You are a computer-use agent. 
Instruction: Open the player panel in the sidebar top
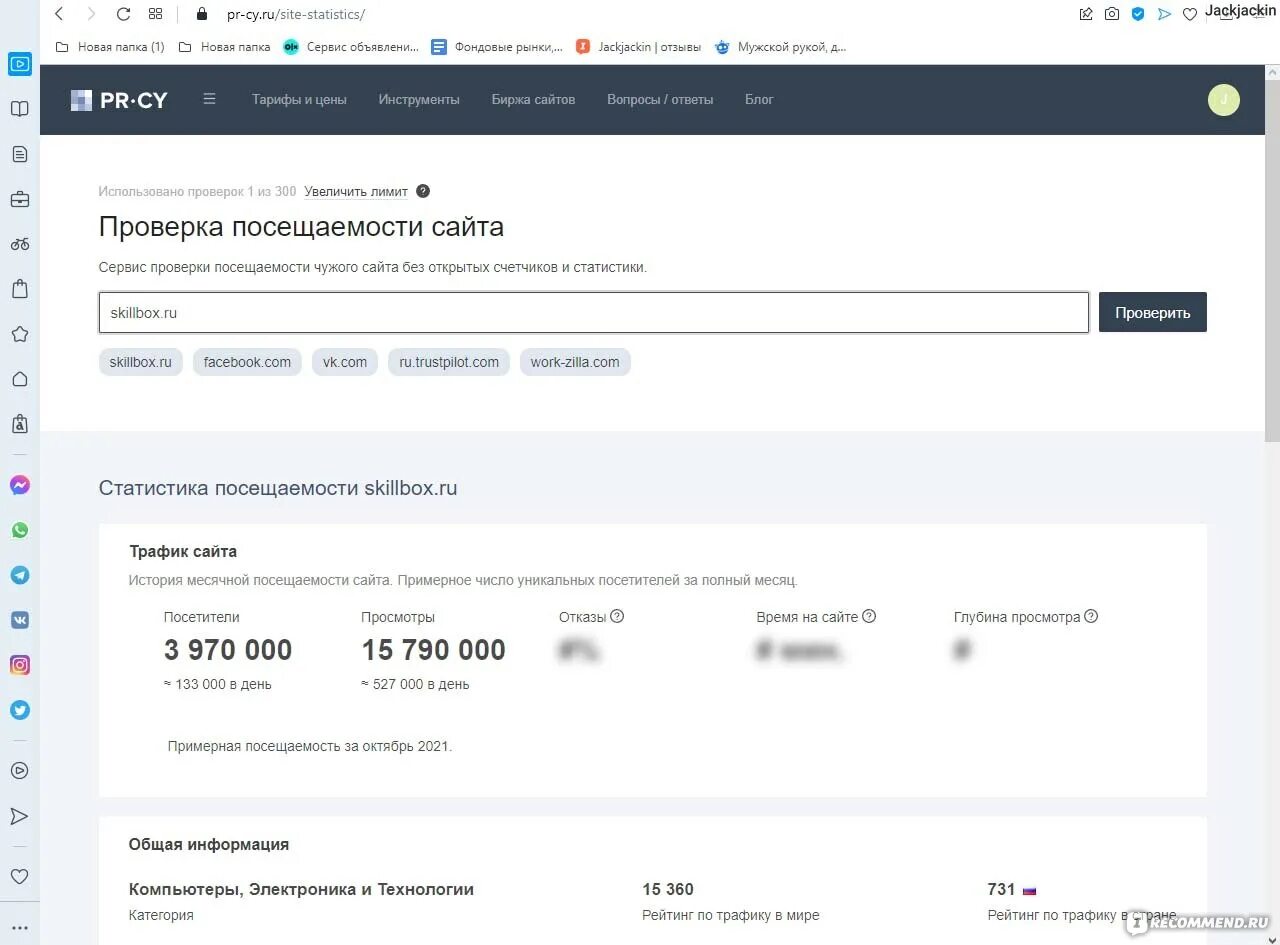[x=19, y=64]
